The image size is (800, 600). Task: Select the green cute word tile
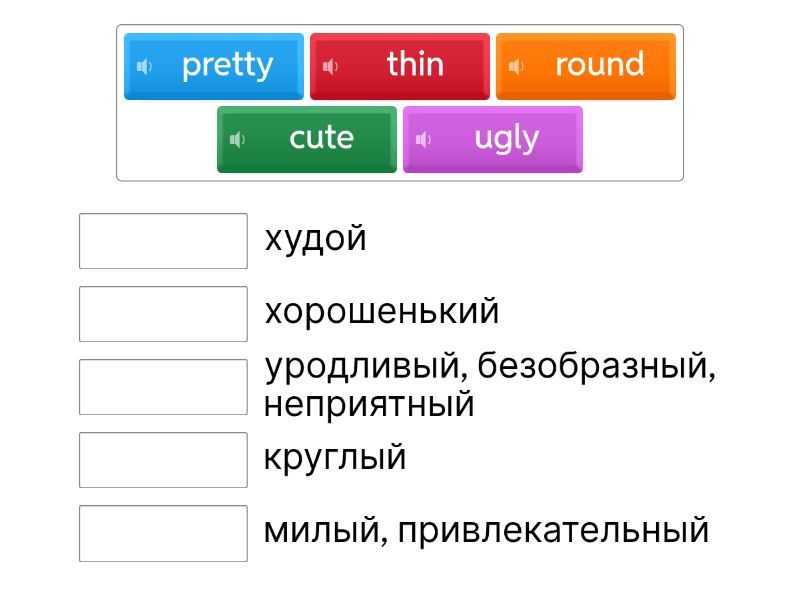click(321, 138)
